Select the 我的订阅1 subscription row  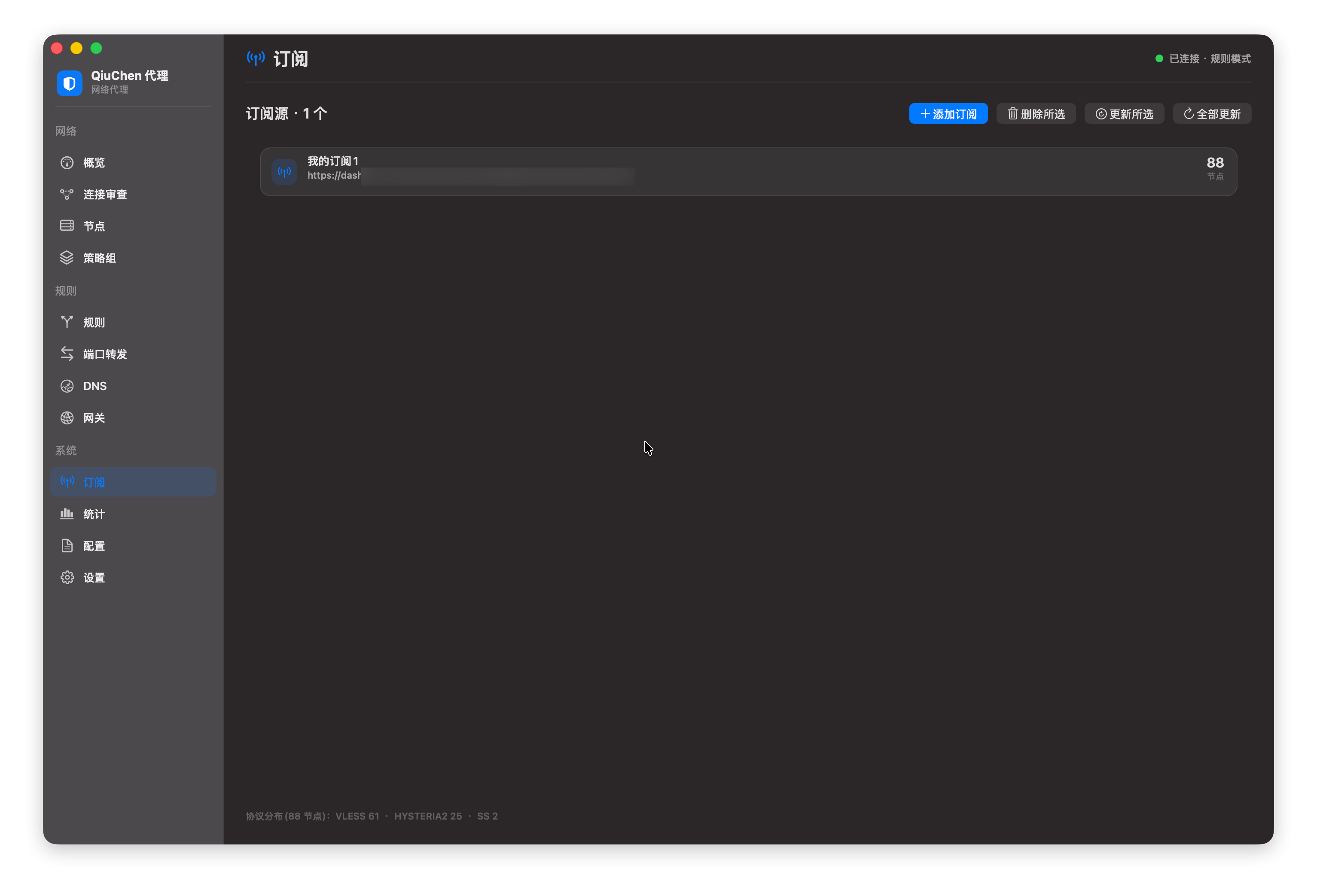pos(749,172)
